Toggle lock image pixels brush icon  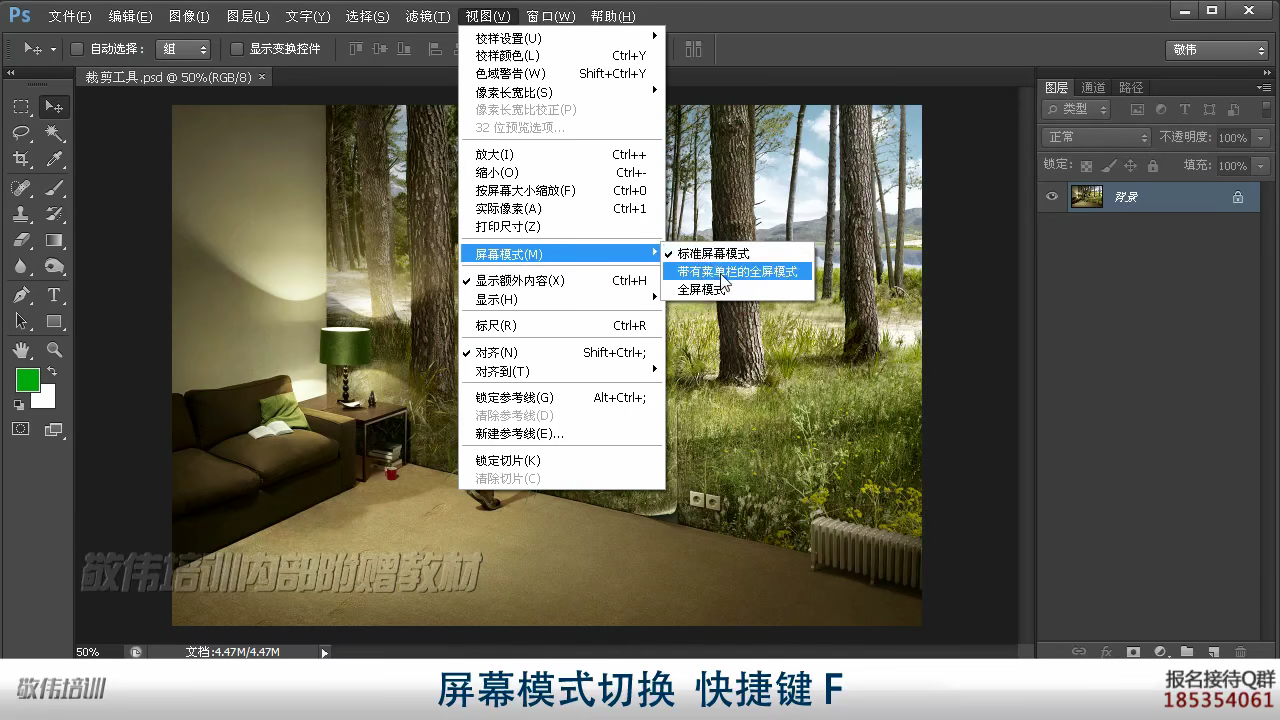point(1109,166)
